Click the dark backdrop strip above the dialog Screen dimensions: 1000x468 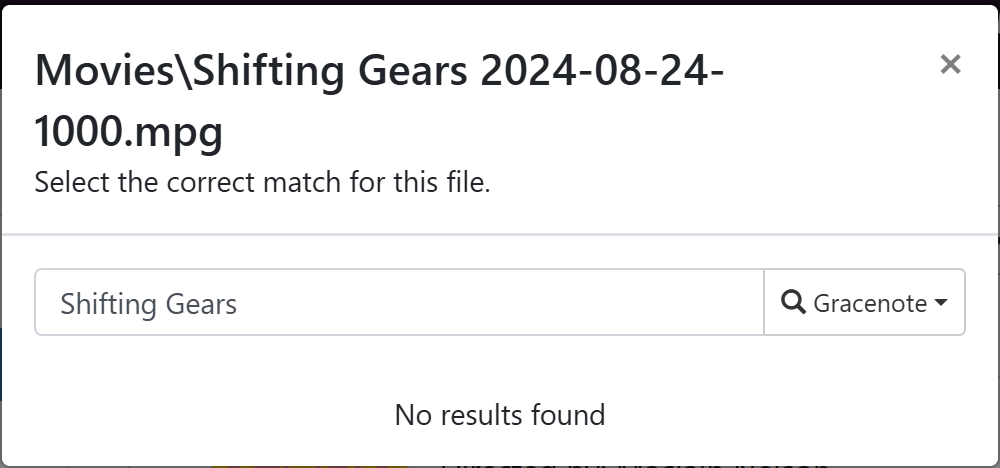coord(500,2)
